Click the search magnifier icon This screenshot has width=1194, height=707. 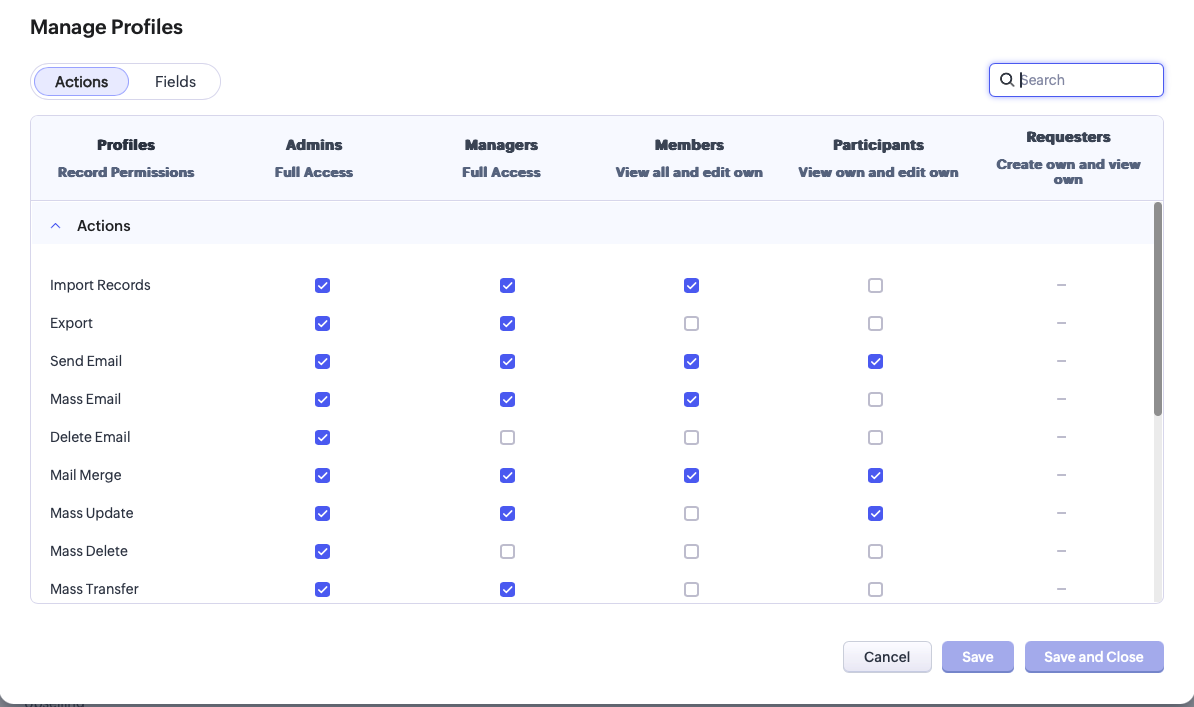click(1007, 80)
